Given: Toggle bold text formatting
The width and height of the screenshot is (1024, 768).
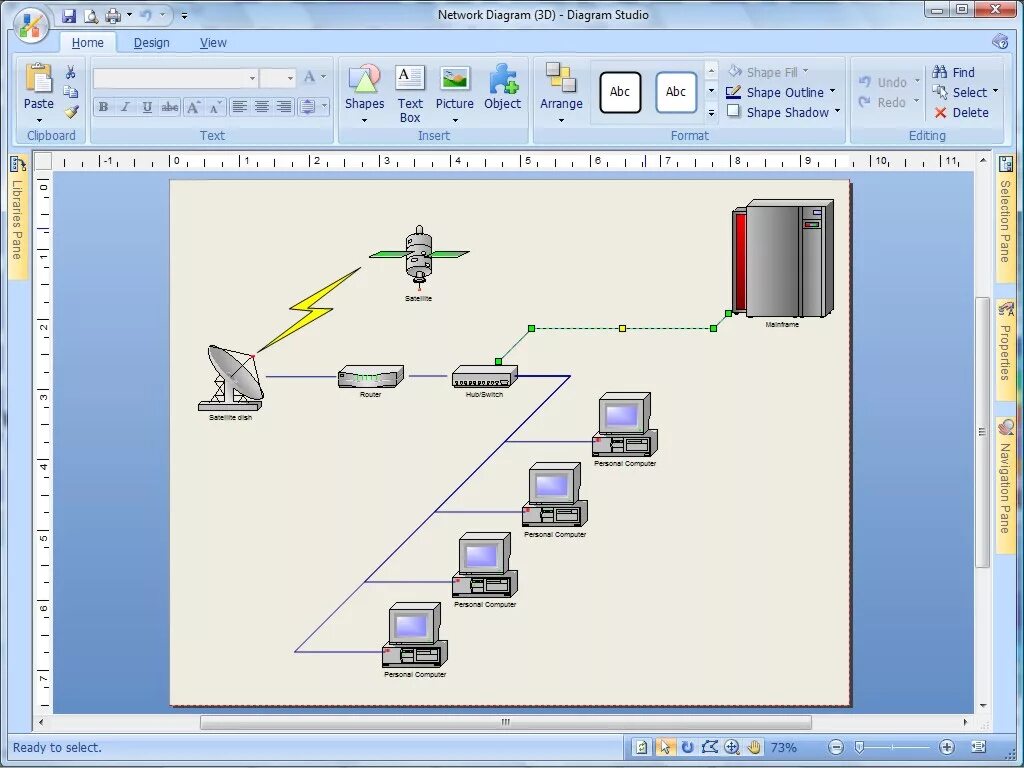Looking at the screenshot, I should (103, 106).
